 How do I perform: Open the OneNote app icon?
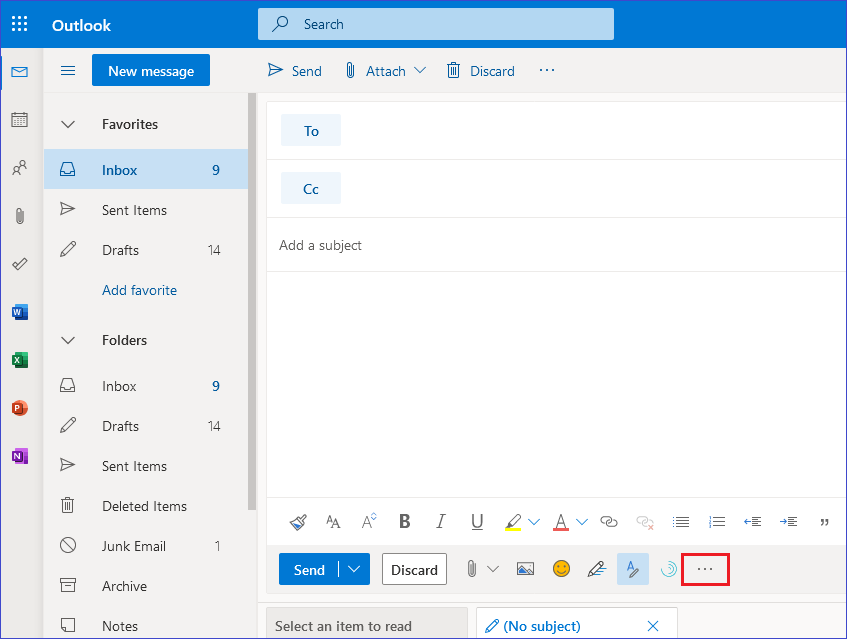(19, 456)
